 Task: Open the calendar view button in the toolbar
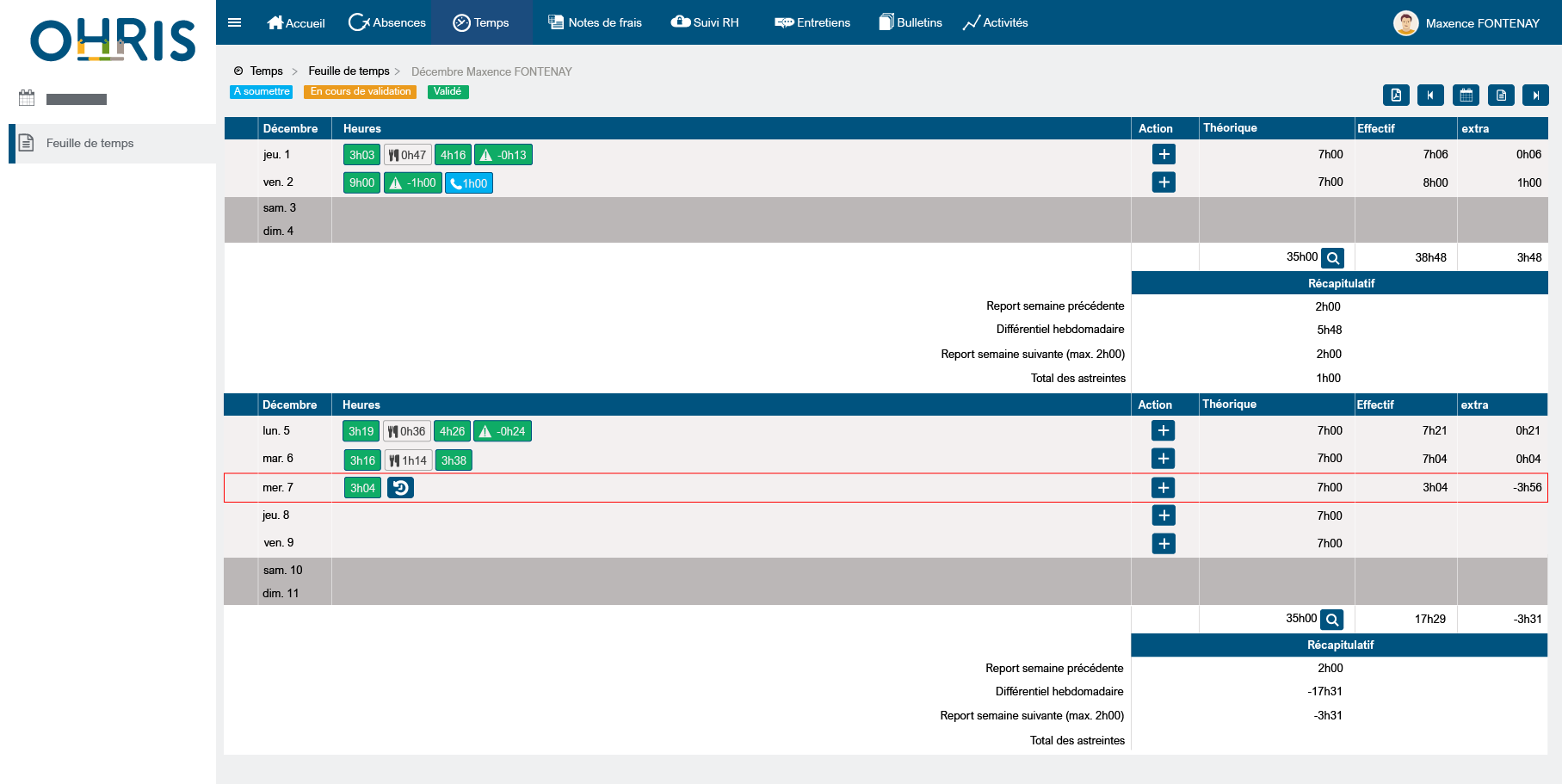[x=1466, y=96]
